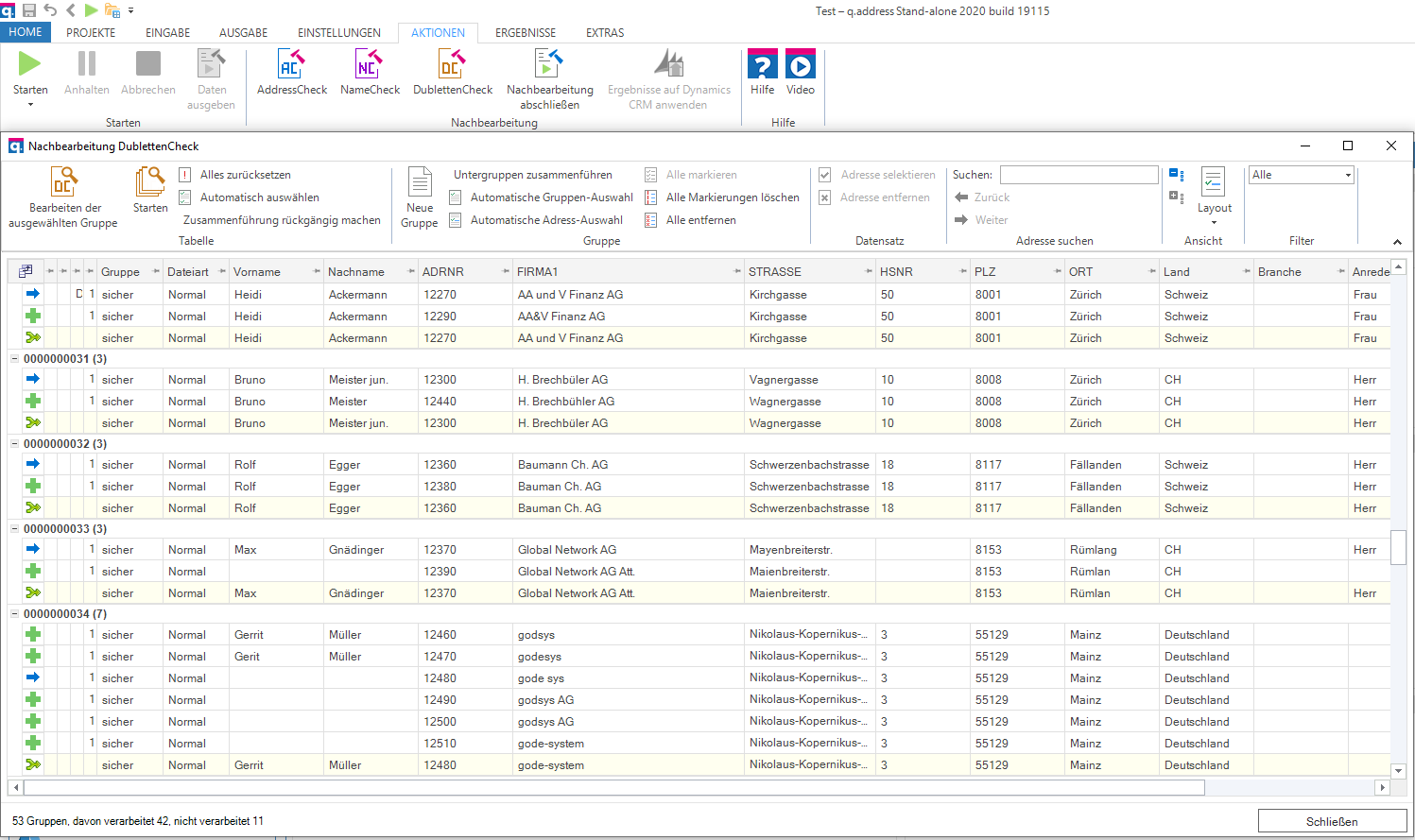Screen dimensions: 1415x840
Task: Switch to the AUSGABE tab
Action: click(244, 32)
